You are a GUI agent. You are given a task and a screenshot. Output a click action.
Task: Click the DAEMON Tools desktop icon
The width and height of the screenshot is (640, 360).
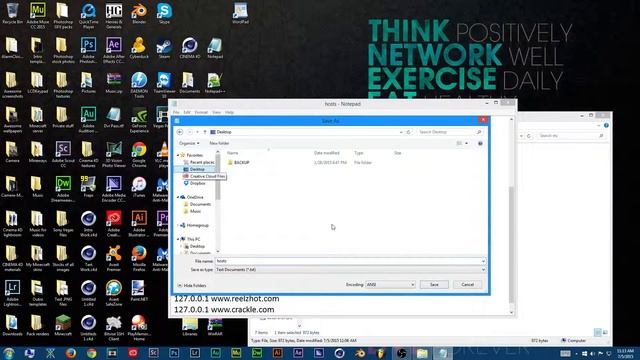point(139,85)
